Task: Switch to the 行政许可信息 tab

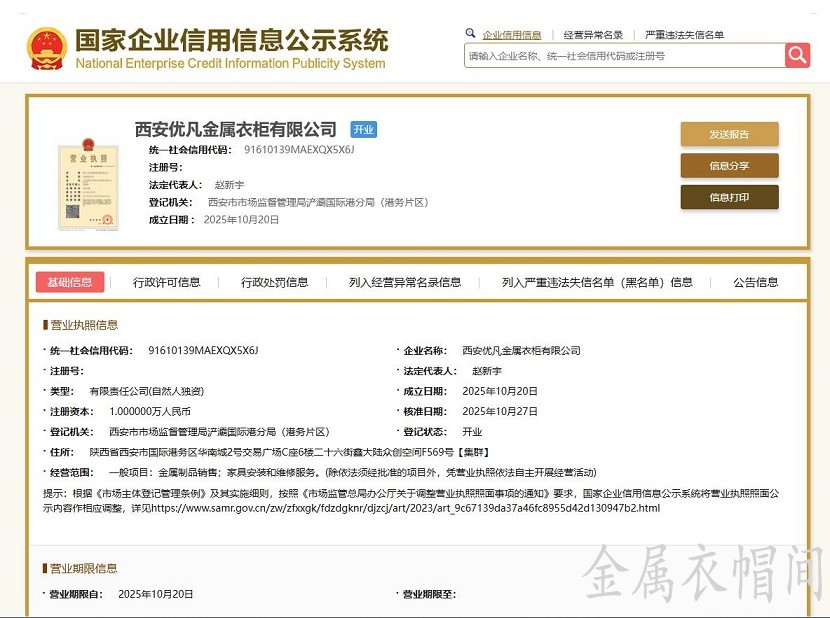Action: click(x=166, y=283)
